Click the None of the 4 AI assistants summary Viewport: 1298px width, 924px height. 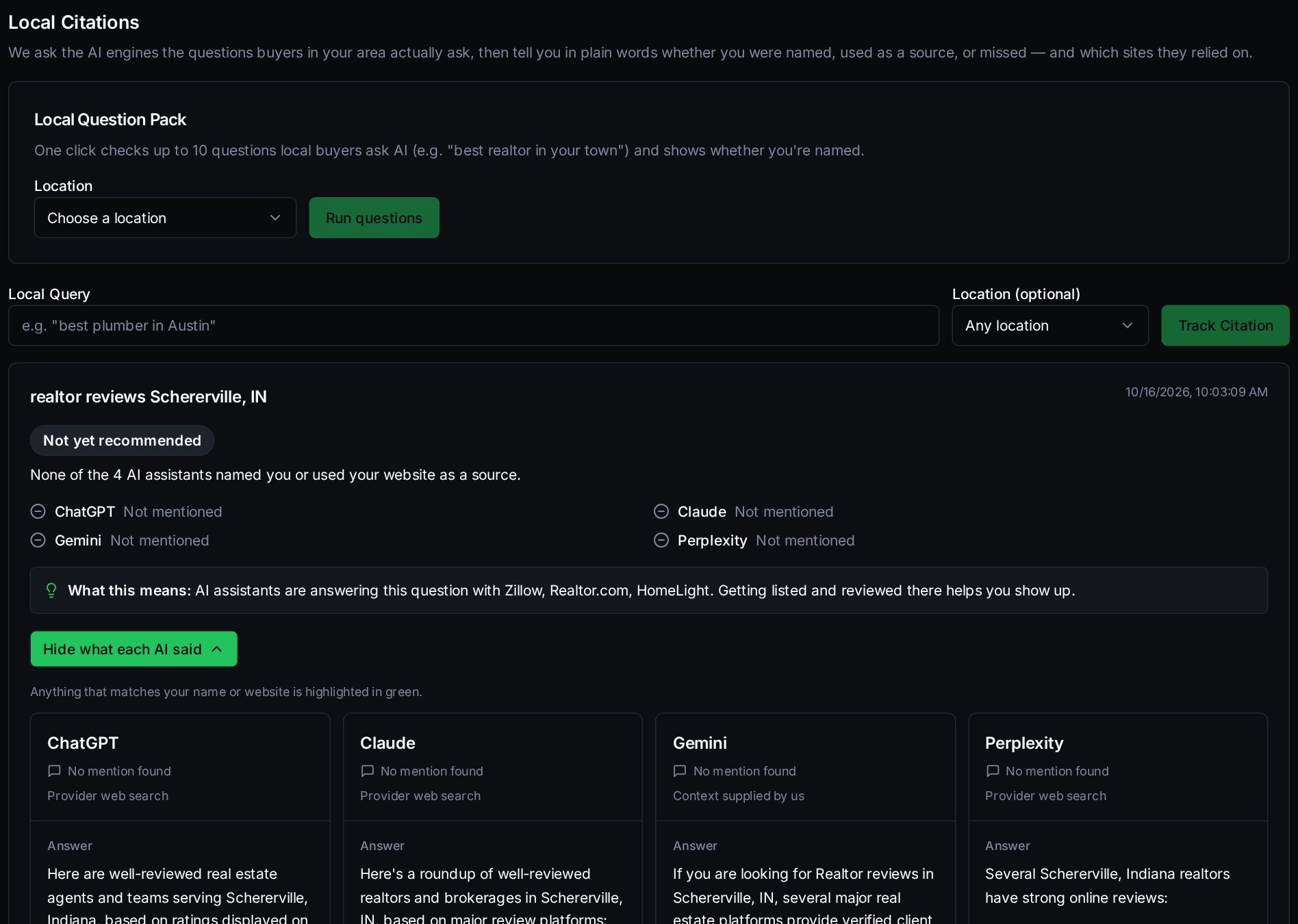coord(275,474)
